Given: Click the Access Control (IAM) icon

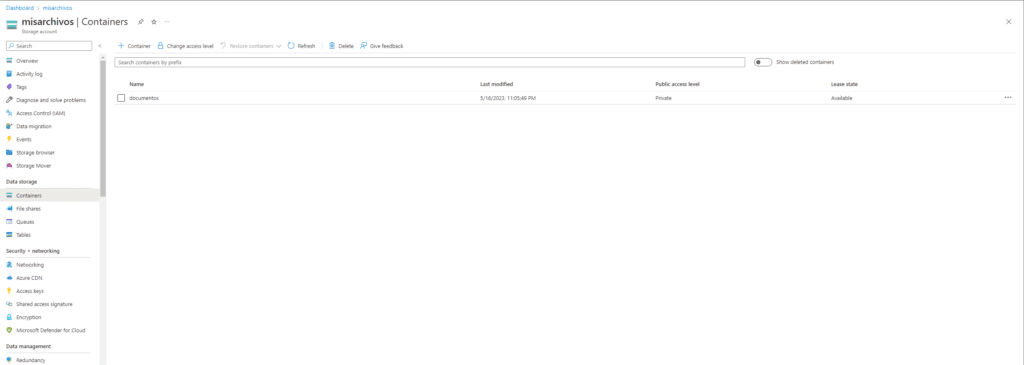Looking at the screenshot, I should (9, 113).
